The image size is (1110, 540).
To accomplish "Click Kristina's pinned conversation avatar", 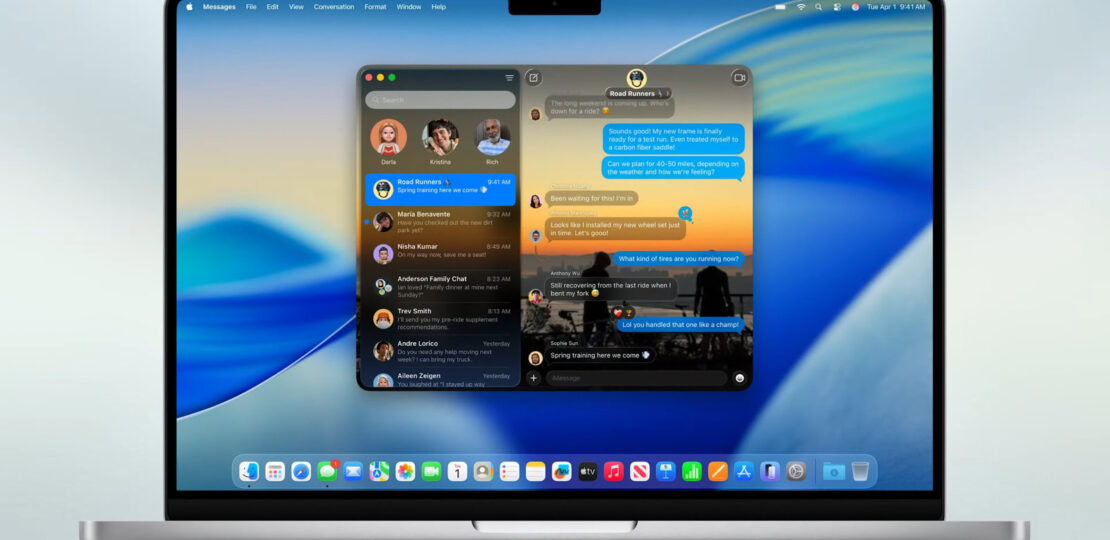I will 440,137.
